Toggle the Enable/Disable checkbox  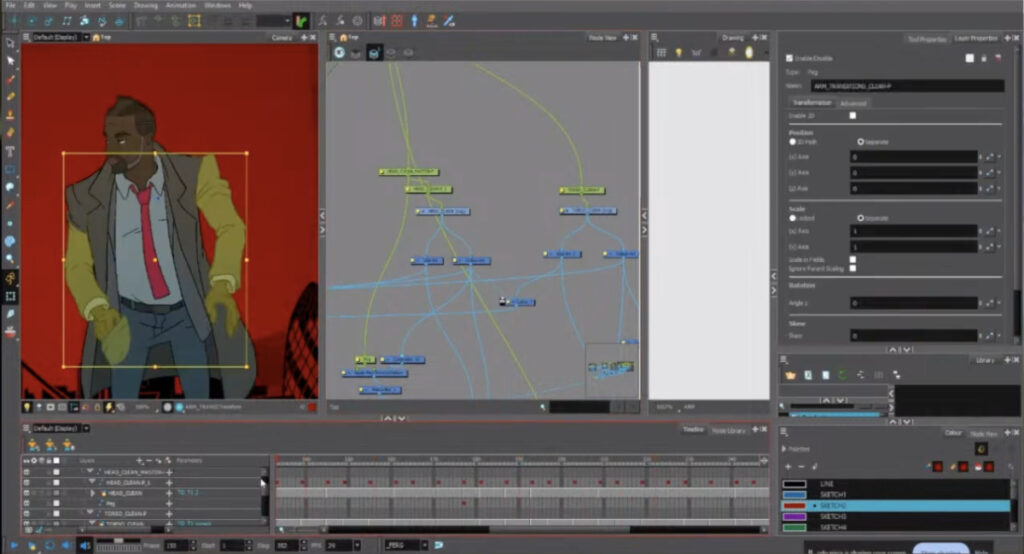point(790,58)
